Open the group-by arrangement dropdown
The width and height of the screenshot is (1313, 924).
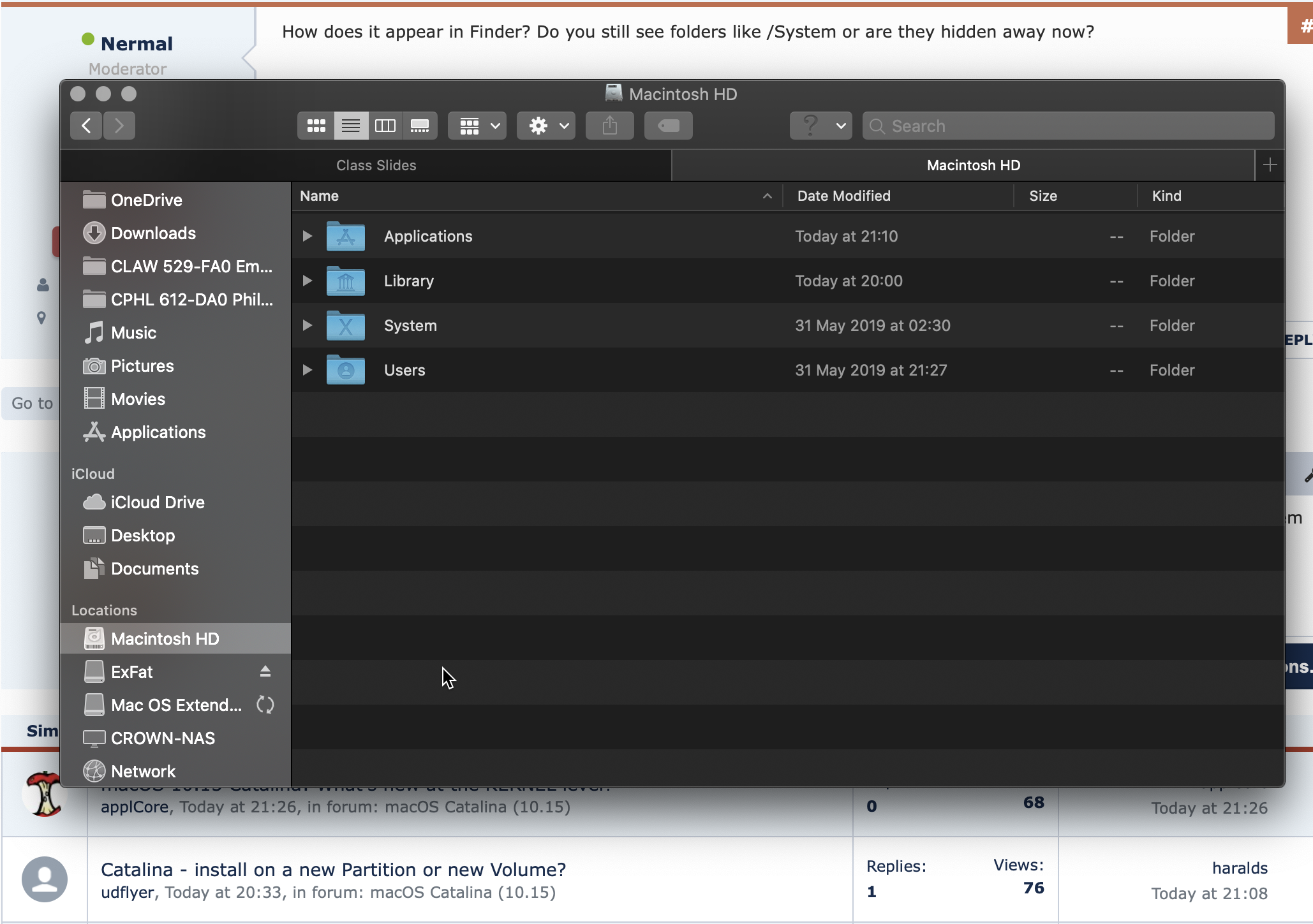pos(477,126)
